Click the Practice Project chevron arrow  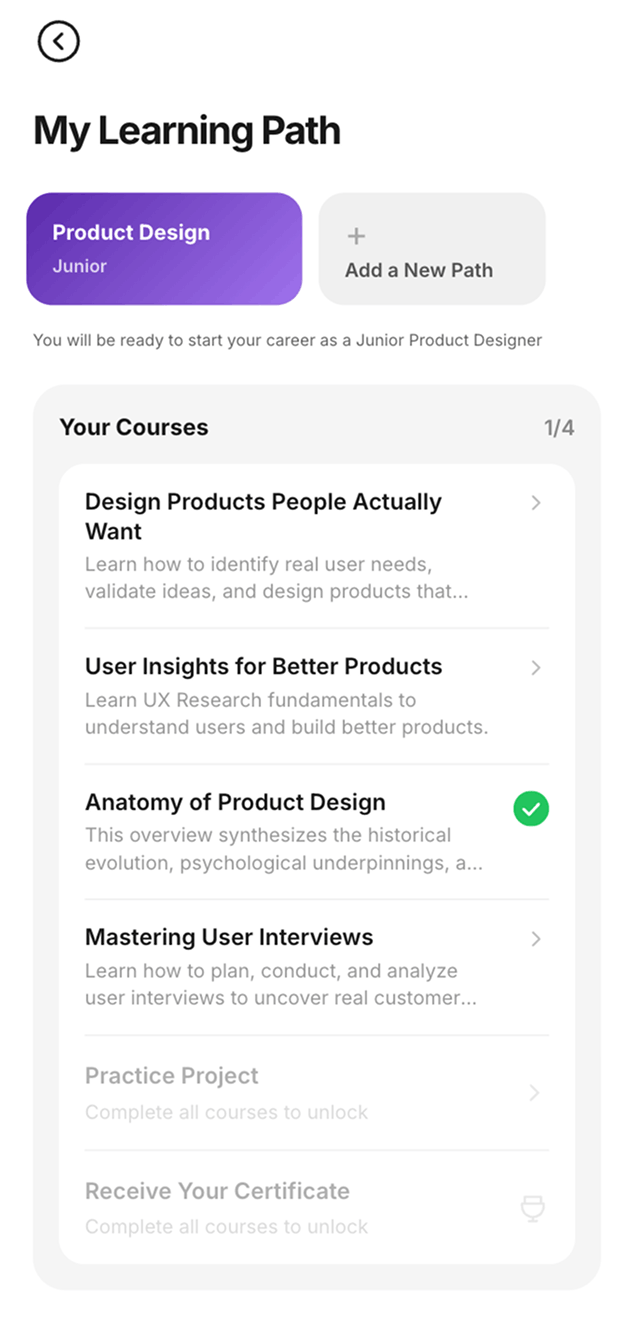535,1093
